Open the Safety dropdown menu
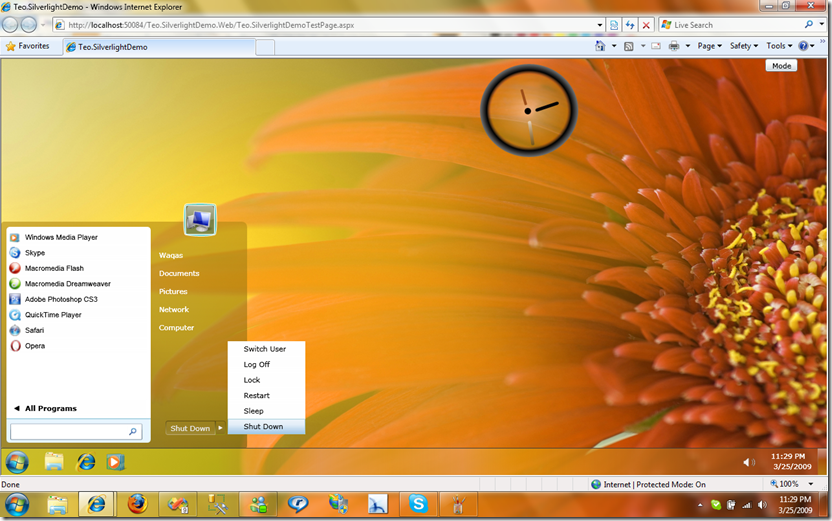Screen dimensions: 832x521 point(744,46)
